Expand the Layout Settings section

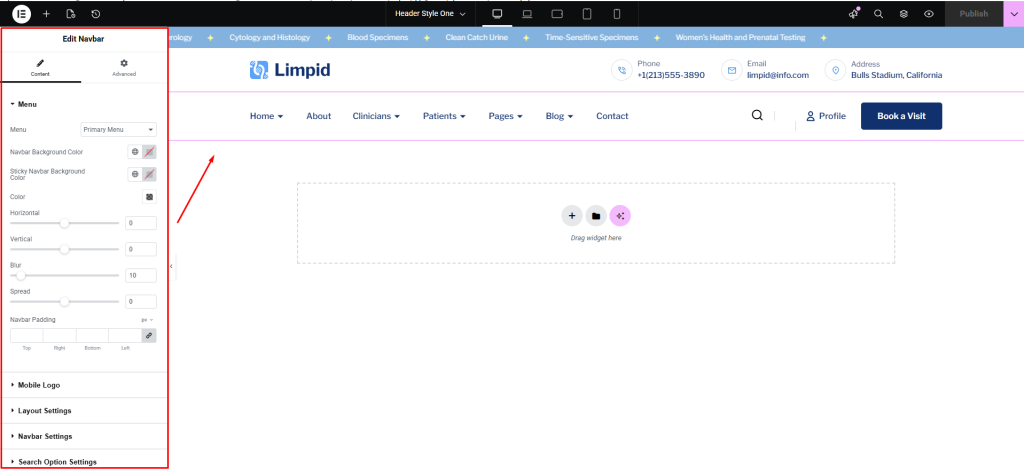(x=44, y=410)
